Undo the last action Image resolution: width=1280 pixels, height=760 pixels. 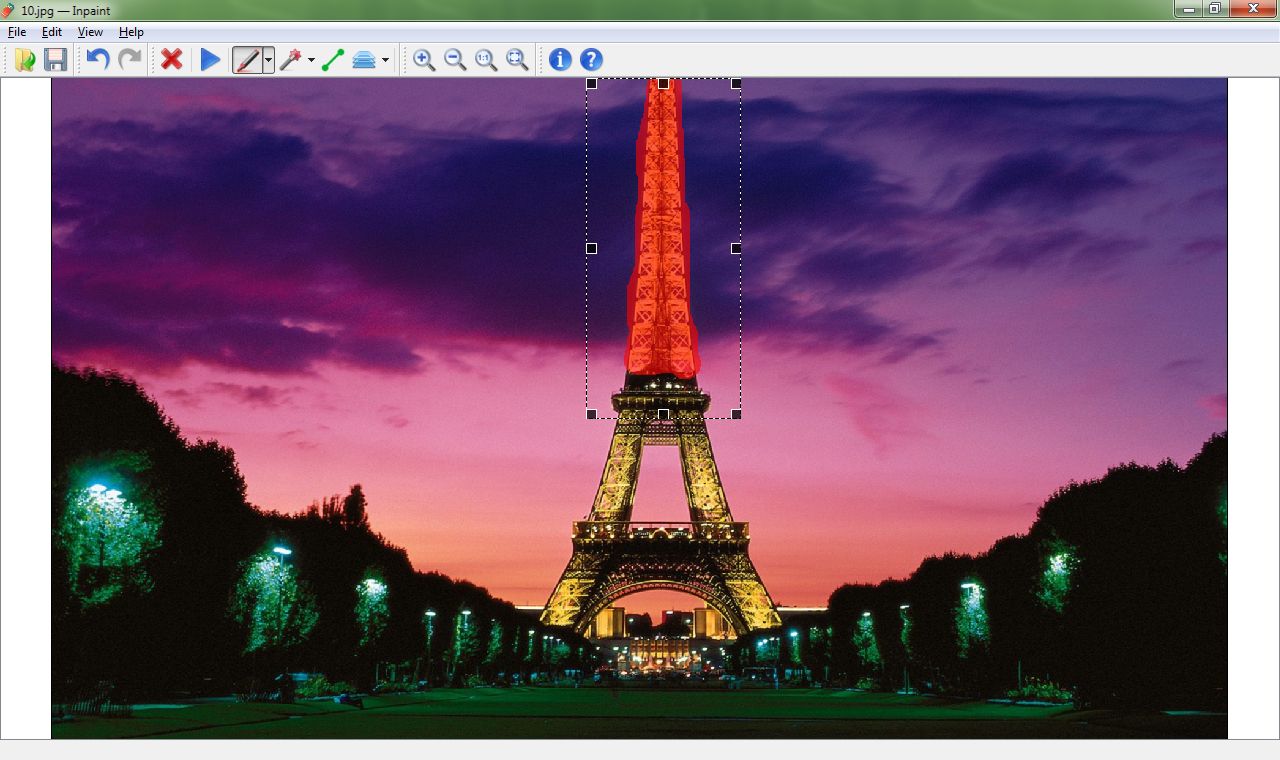(98, 60)
